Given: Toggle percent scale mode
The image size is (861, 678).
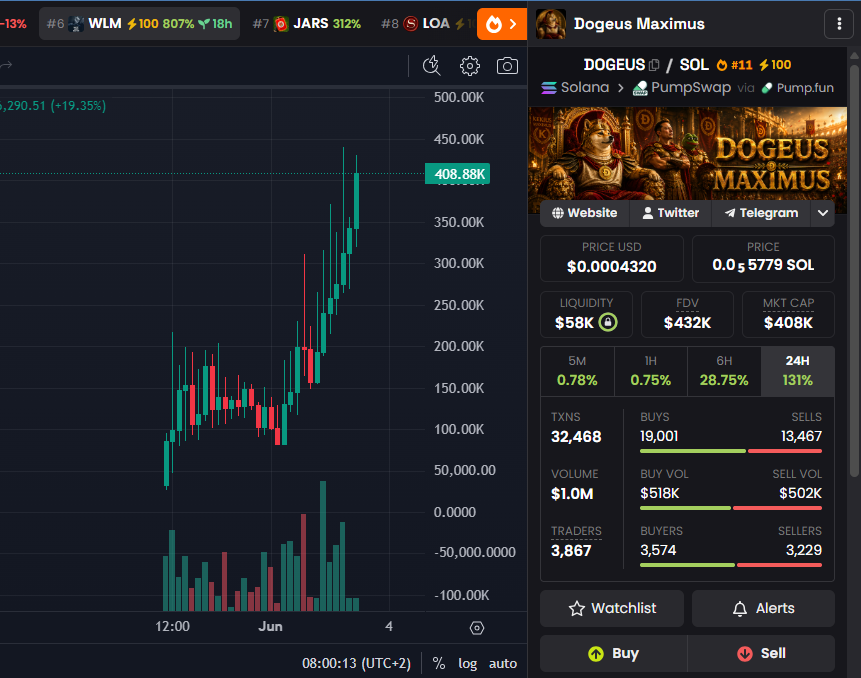Looking at the screenshot, I should (x=439, y=663).
